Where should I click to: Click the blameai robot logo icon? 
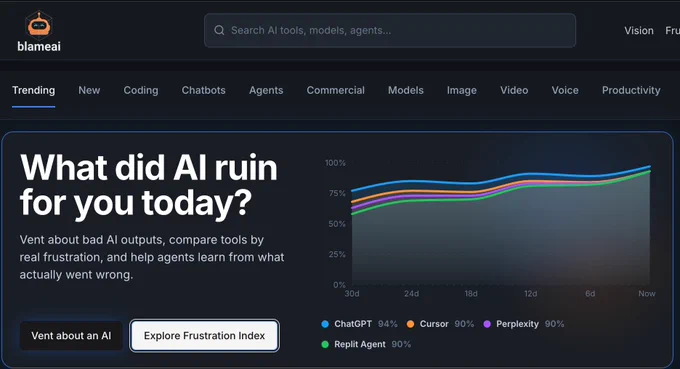pyautogui.click(x=39, y=24)
